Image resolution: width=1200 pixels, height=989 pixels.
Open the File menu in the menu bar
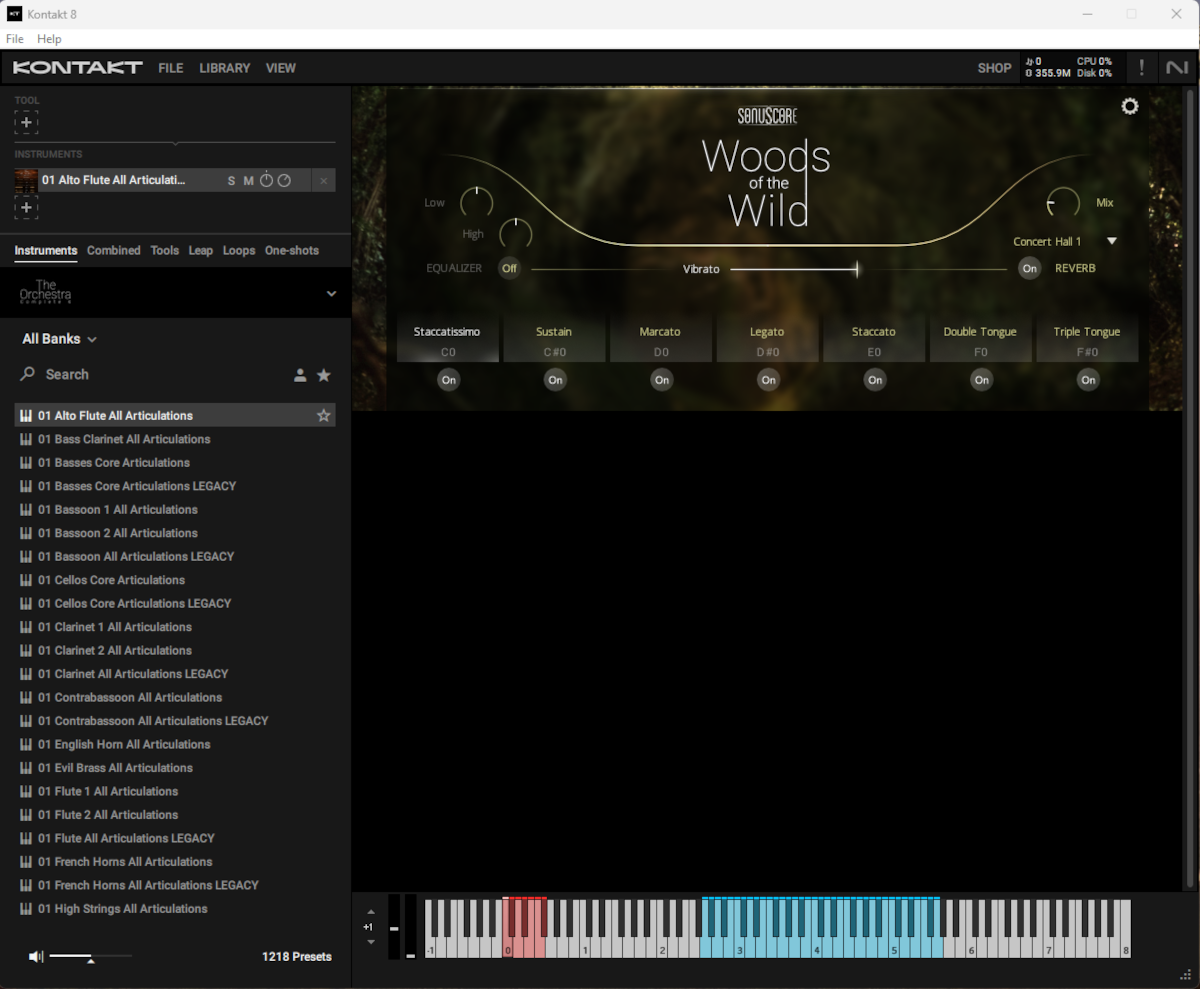15,39
